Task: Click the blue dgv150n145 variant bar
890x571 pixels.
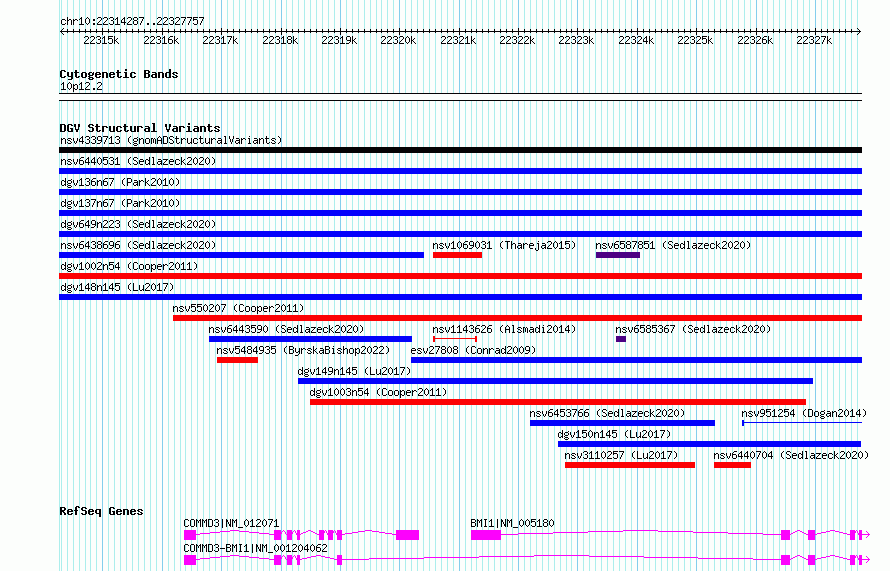Action: pos(710,444)
